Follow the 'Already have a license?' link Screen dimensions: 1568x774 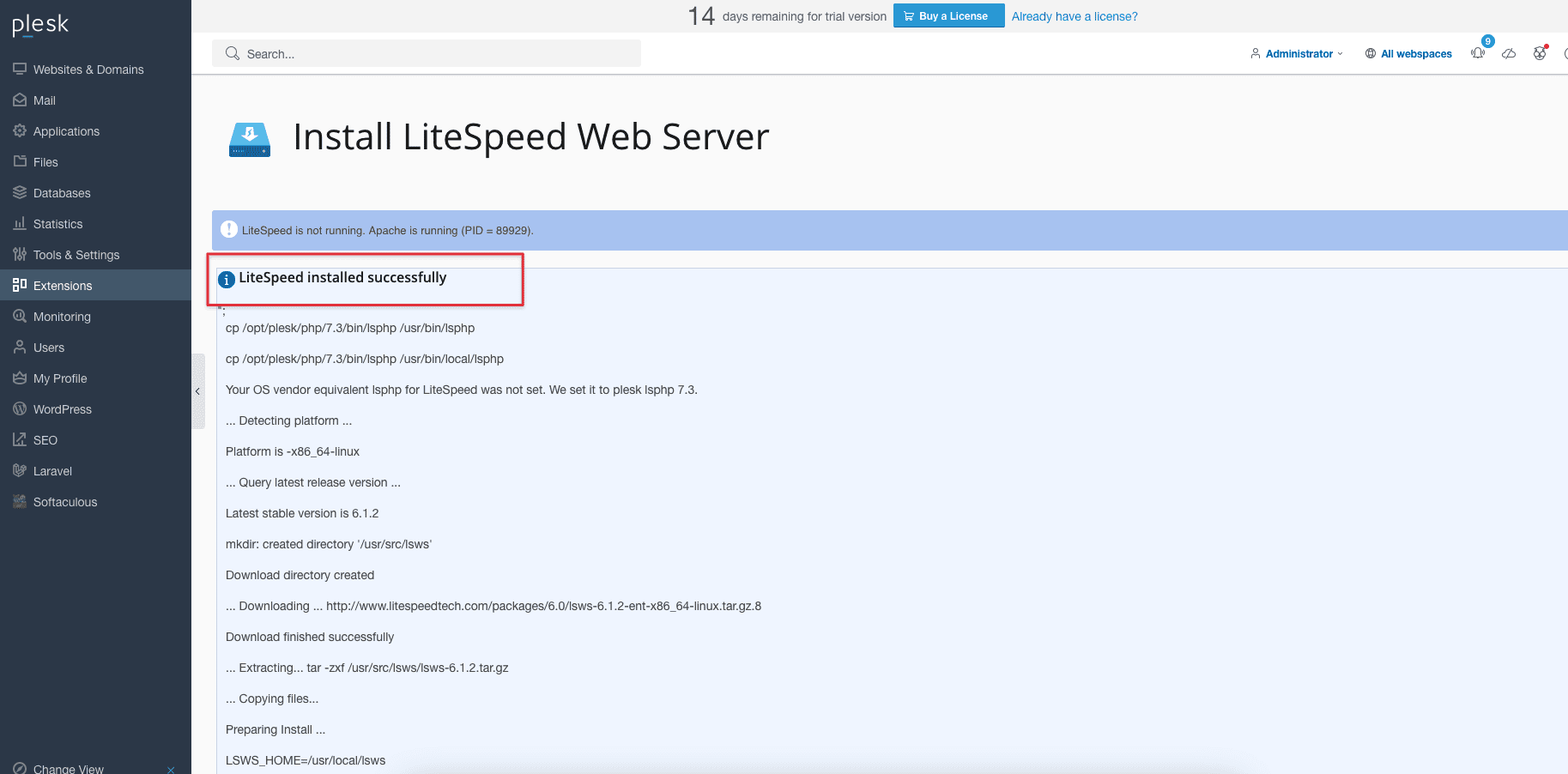pyautogui.click(x=1075, y=16)
